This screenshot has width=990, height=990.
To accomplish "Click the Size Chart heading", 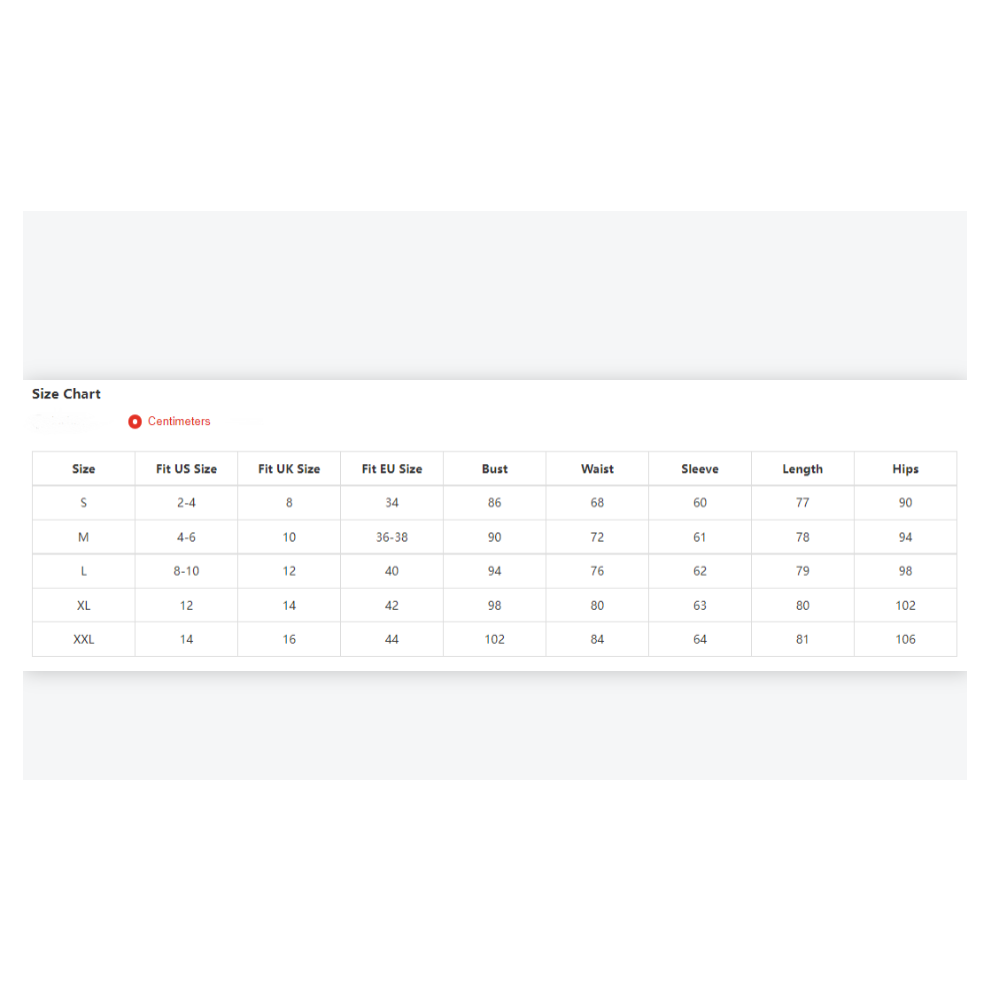I will coord(66,394).
